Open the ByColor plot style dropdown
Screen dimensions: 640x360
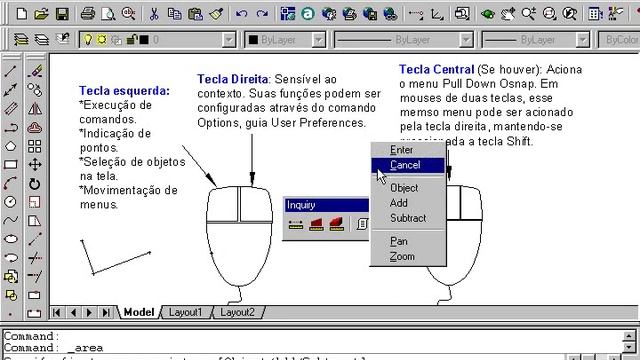(619, 40)
